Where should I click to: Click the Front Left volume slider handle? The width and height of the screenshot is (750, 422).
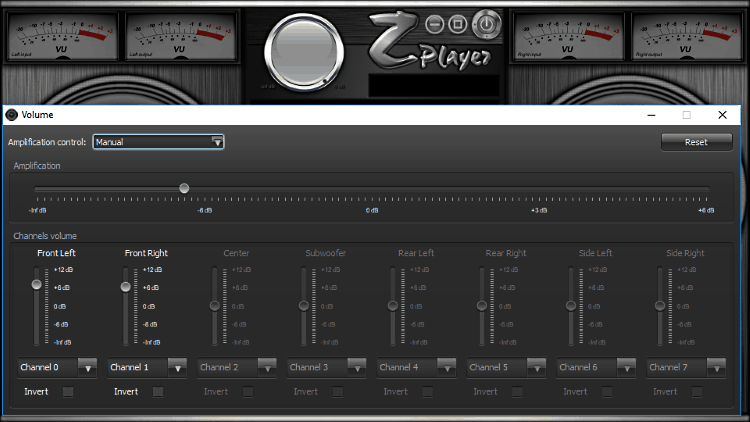point(36,285)
